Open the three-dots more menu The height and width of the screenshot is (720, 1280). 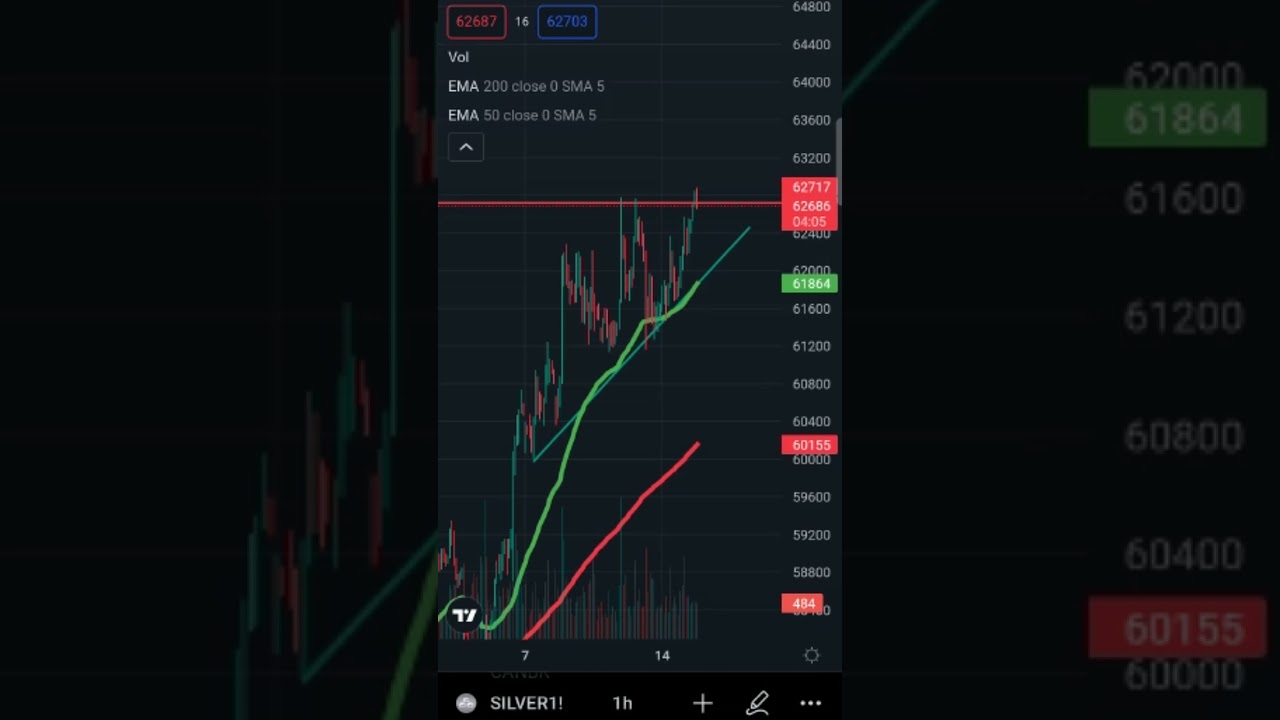coord(811,704)
